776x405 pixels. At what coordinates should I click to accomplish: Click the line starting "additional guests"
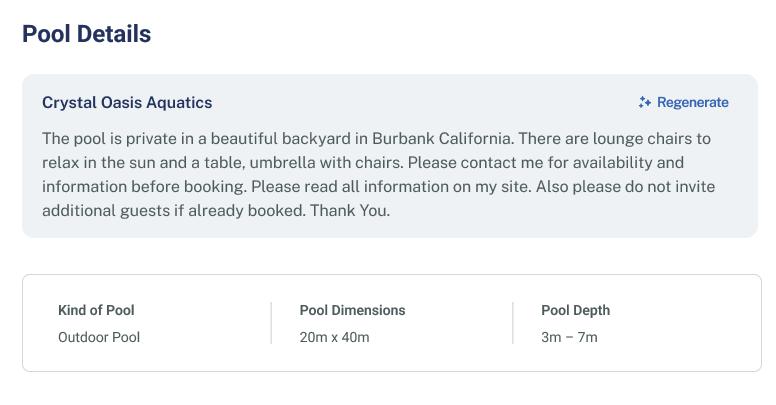[216, 210]
